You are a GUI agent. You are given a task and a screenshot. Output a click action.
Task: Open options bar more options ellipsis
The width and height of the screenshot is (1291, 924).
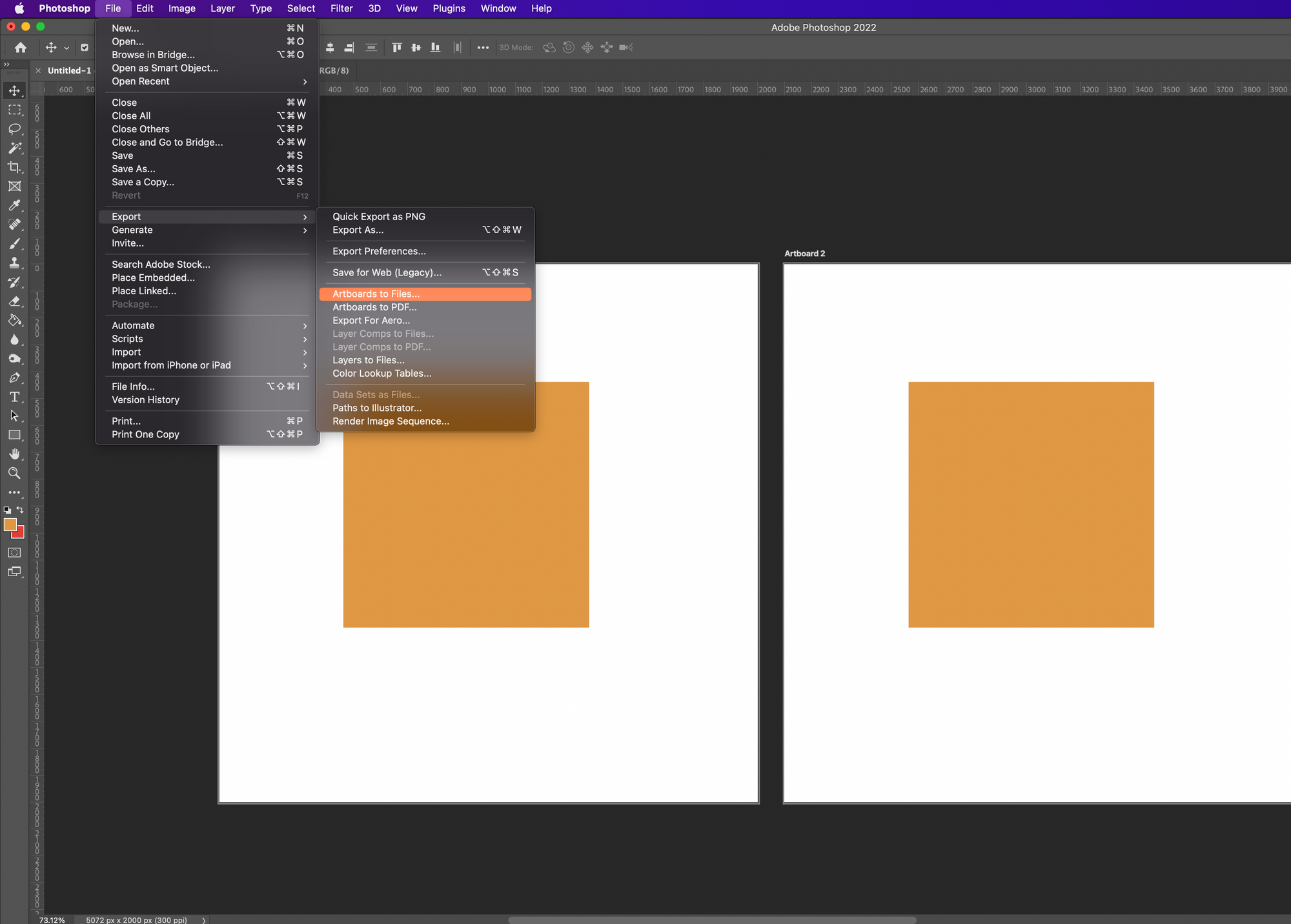[483, 47]
